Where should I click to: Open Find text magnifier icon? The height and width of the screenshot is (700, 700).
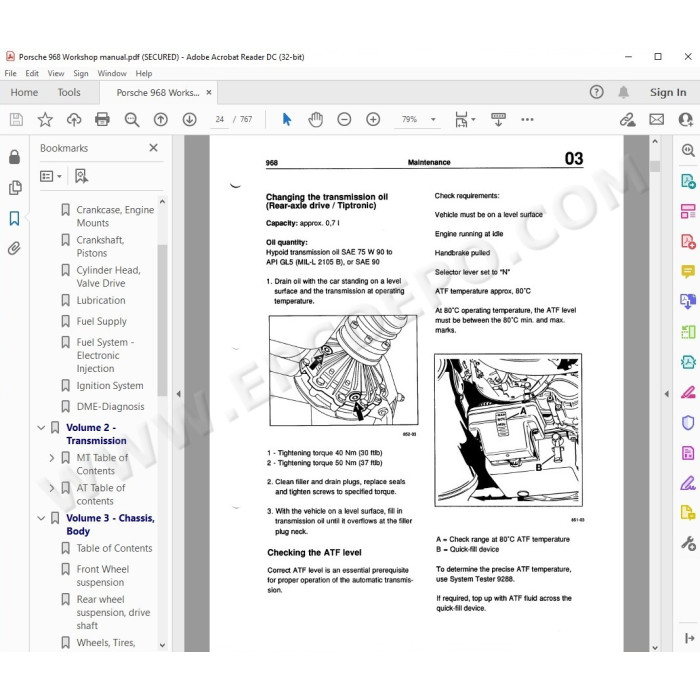[132, 119]
